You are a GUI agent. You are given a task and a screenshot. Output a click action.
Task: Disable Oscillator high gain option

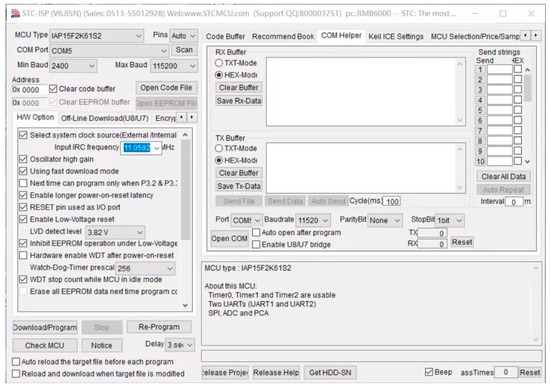[x=23, y=159]
